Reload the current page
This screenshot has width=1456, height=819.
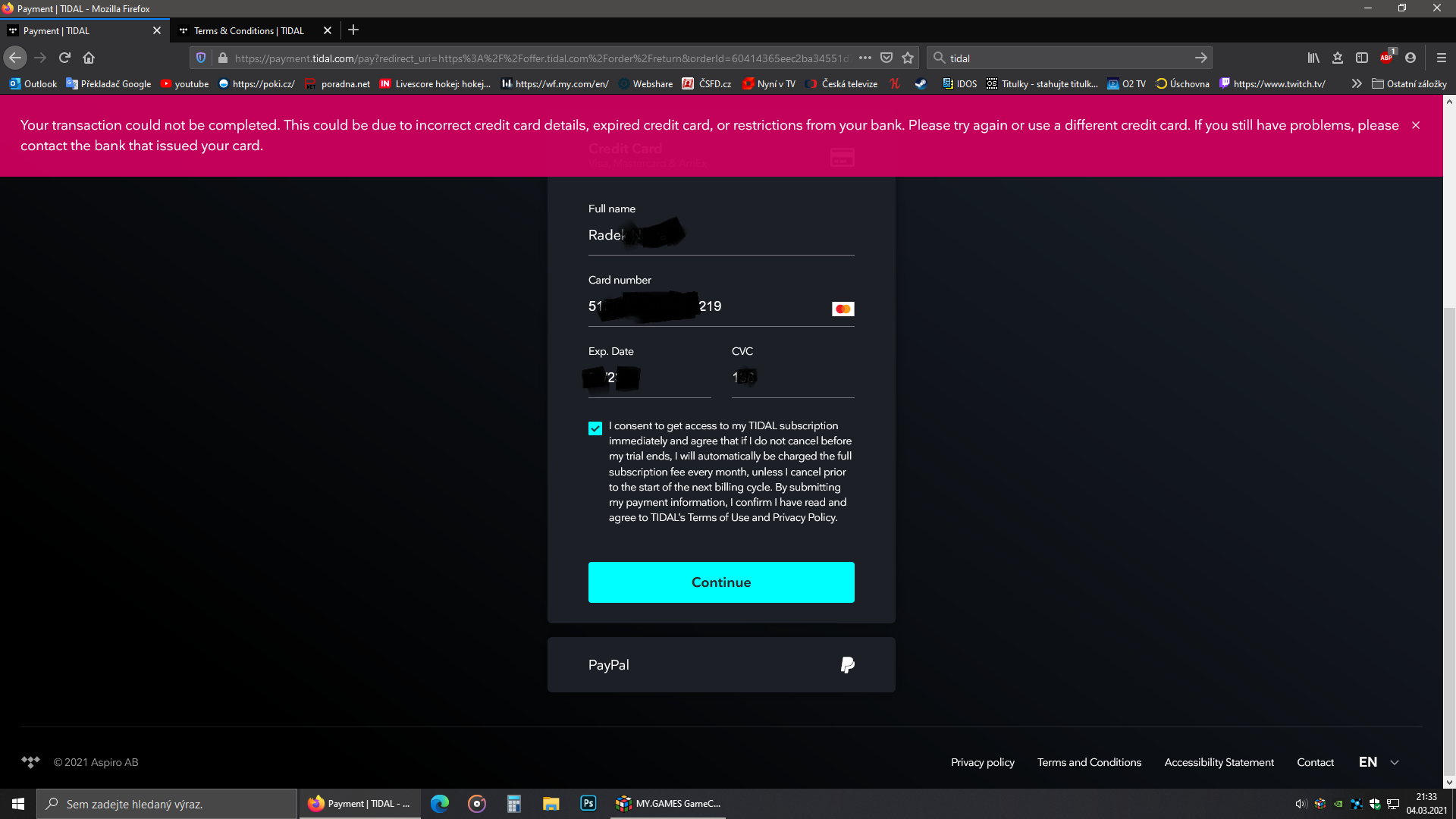(x=64, y=58)
